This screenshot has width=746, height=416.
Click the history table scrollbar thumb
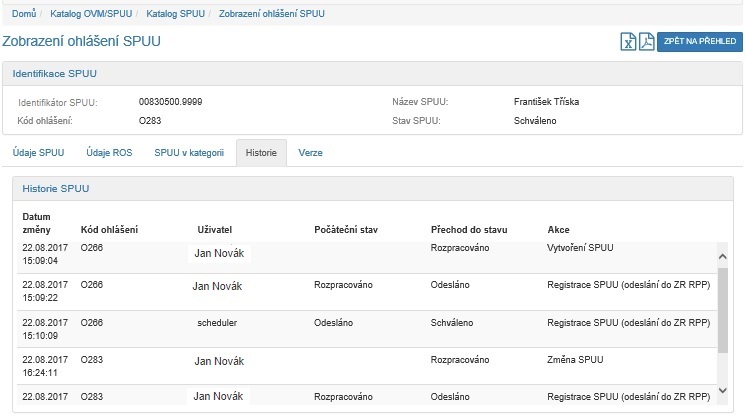click(x=723, y=310)
